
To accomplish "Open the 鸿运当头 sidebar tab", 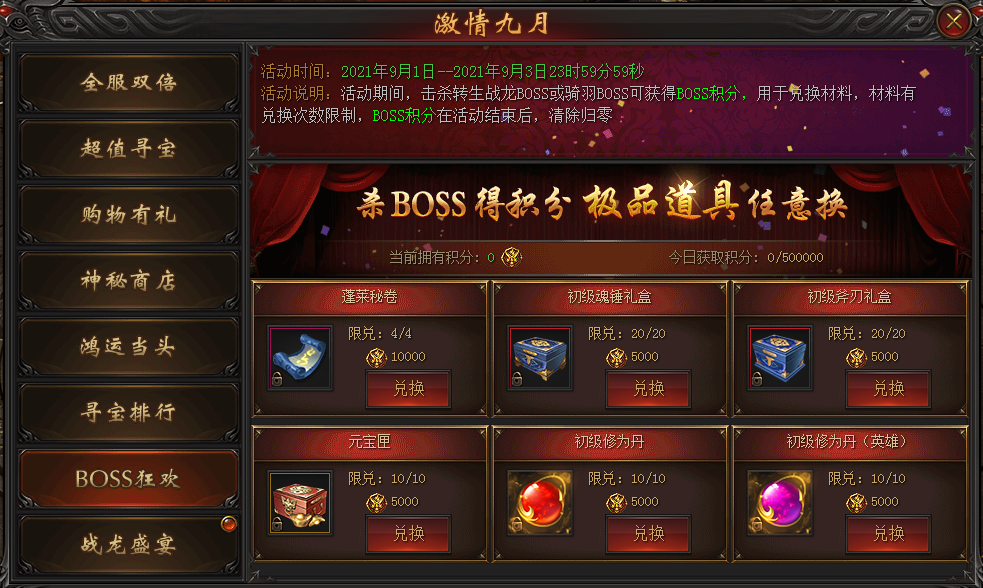I will tap(129, 346).
